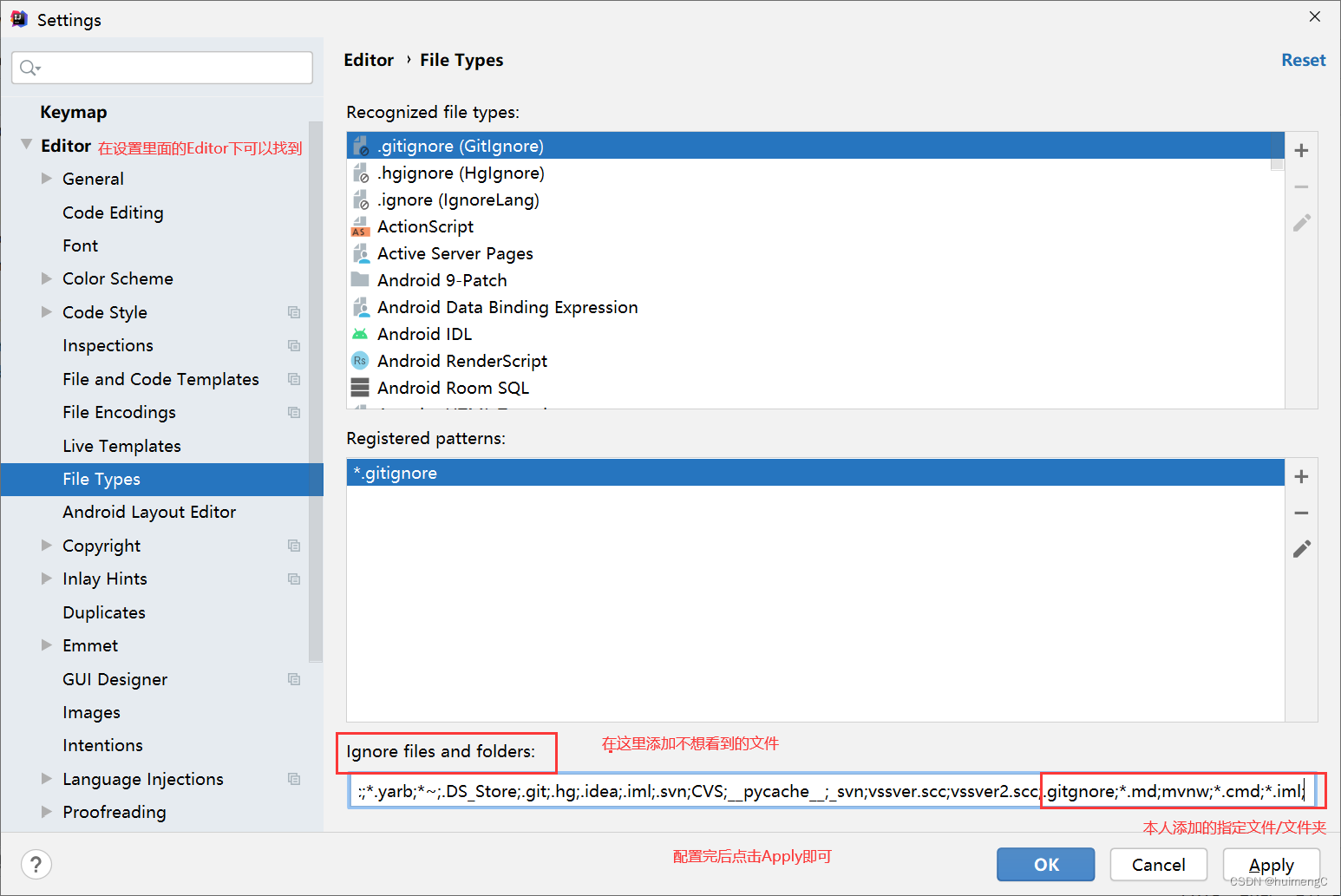Click the Reset link

(1304, 60)
